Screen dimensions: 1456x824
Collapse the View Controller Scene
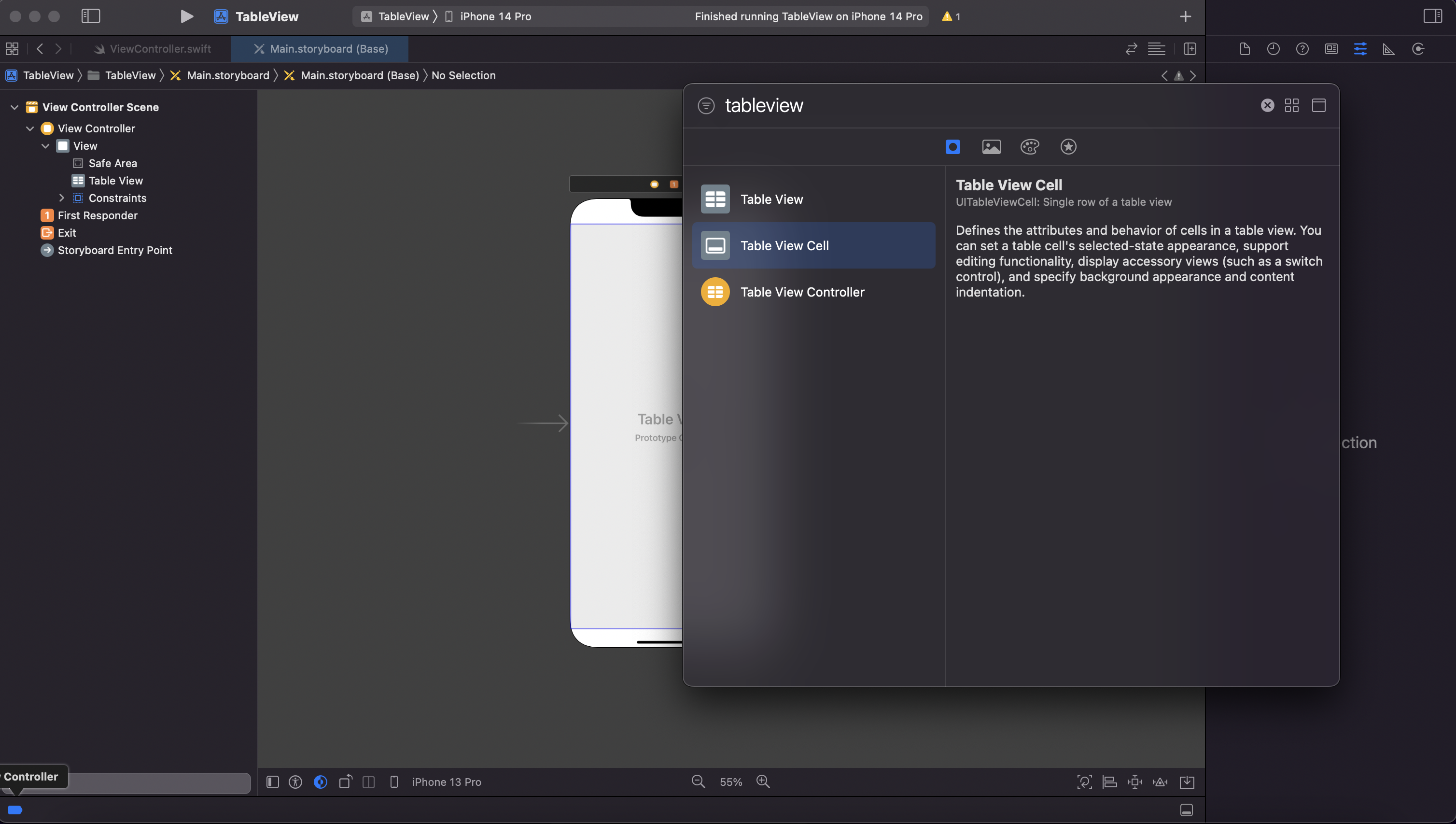pyautogui.click(x=14, y=107)
